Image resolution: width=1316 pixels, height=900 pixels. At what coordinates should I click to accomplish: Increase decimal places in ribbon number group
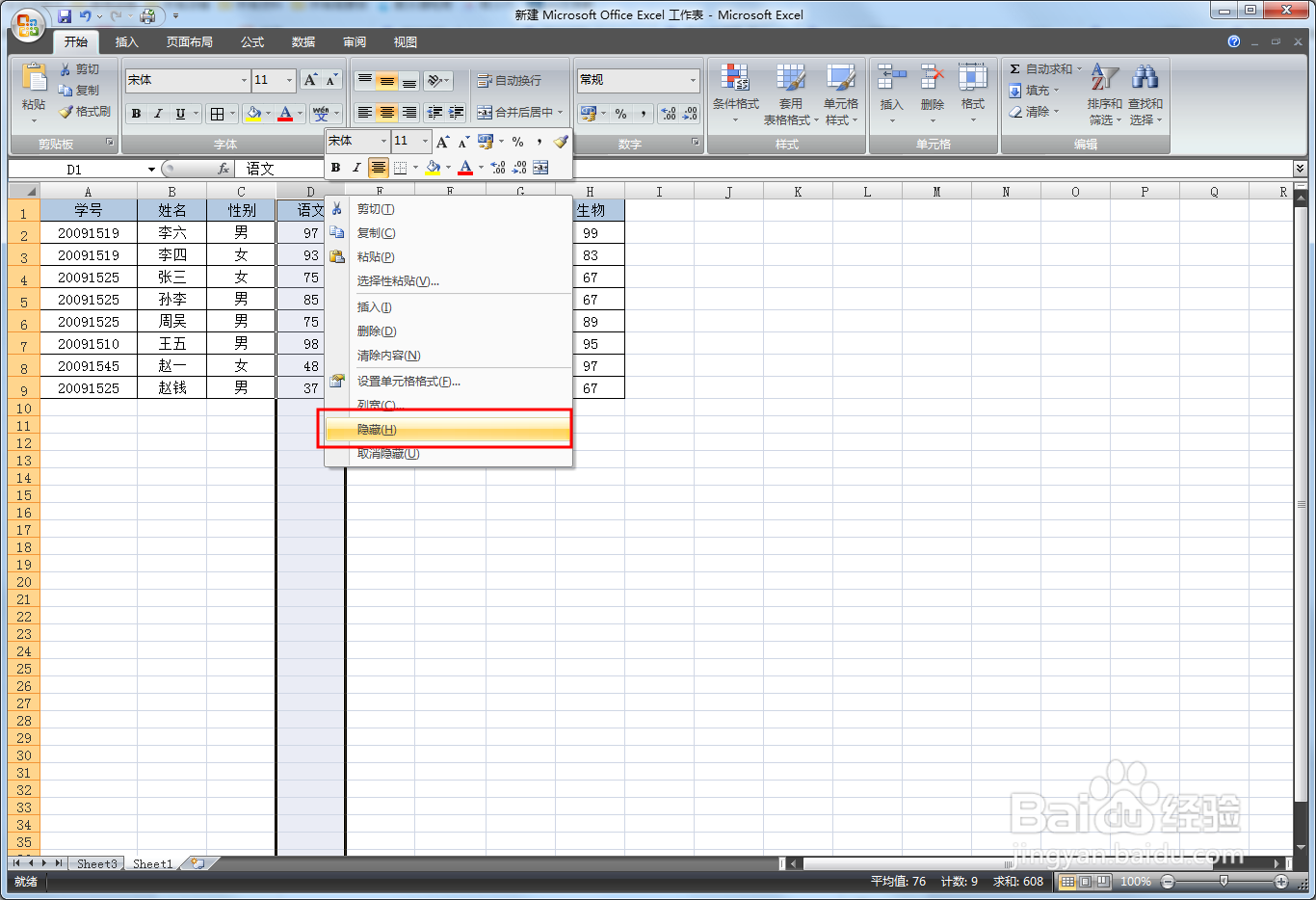coord(669,114)
